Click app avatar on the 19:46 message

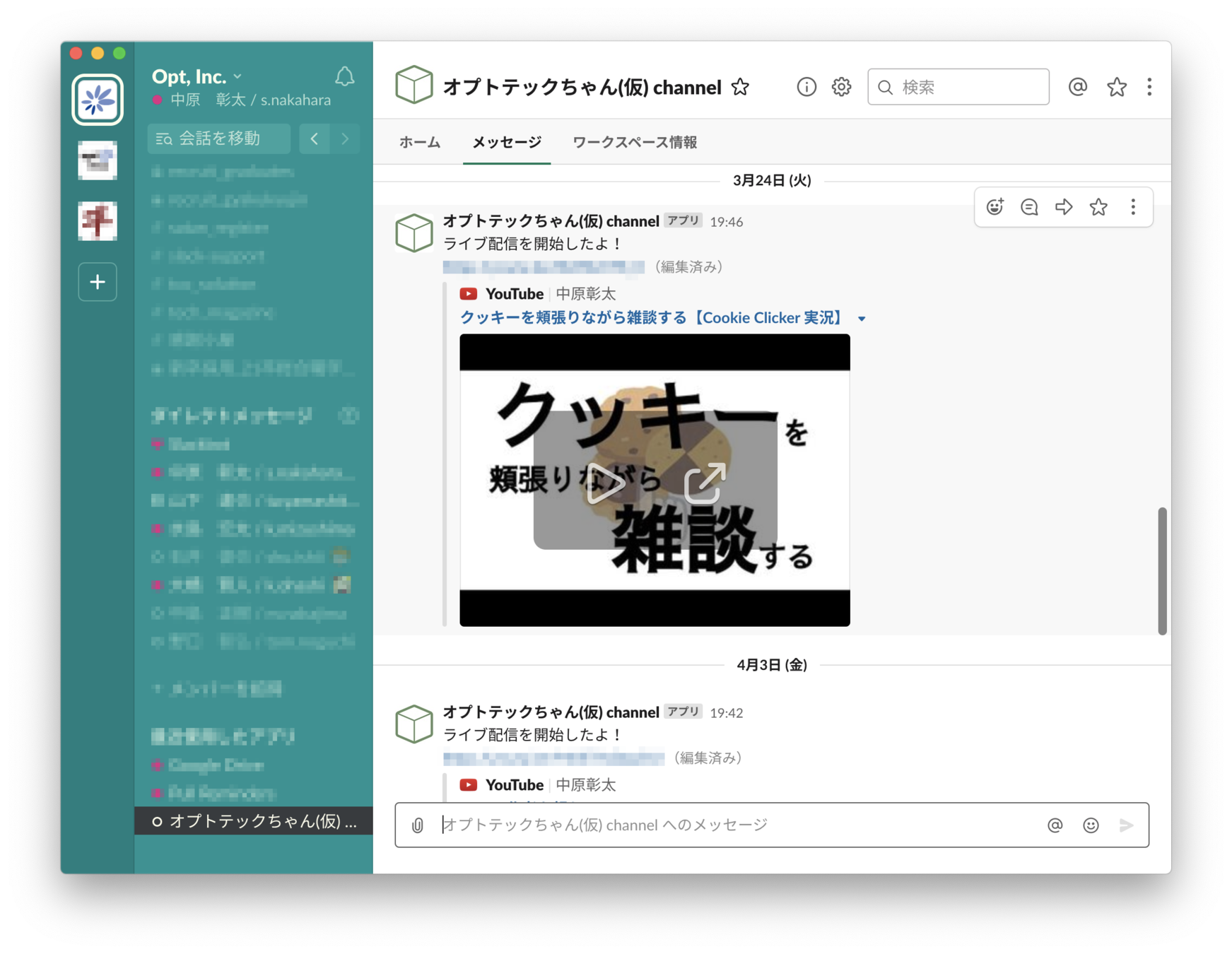[413, 232]
